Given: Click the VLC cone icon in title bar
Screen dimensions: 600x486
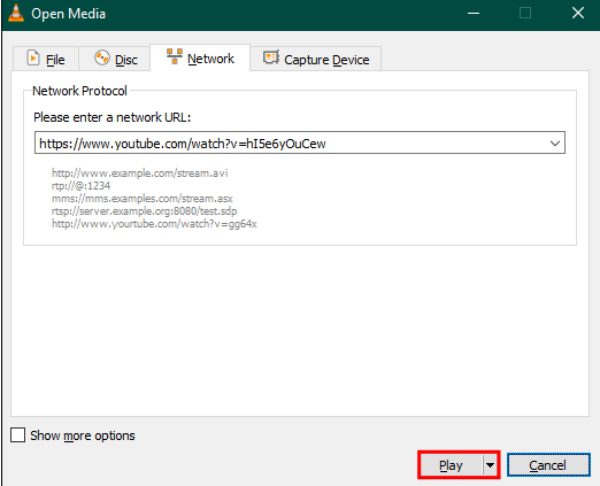Looking at the screenshot, I should tap(16, 13).
